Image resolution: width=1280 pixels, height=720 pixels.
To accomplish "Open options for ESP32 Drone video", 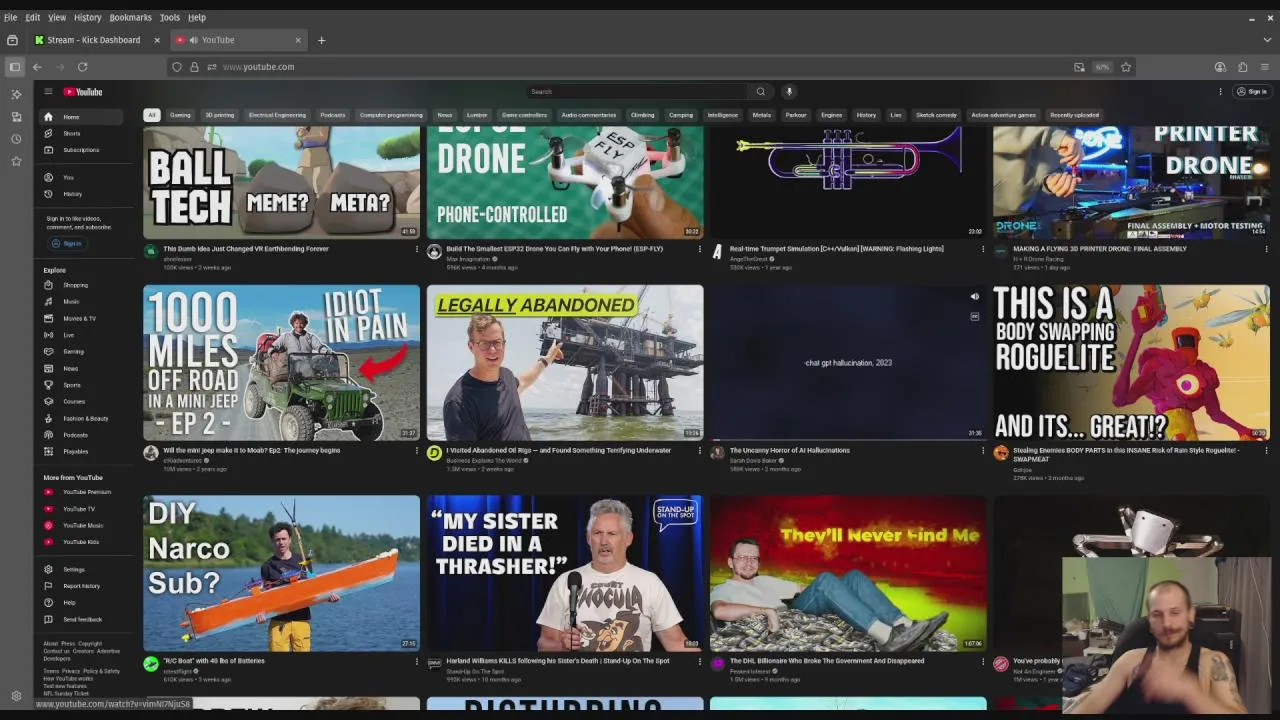I will 700,249.
